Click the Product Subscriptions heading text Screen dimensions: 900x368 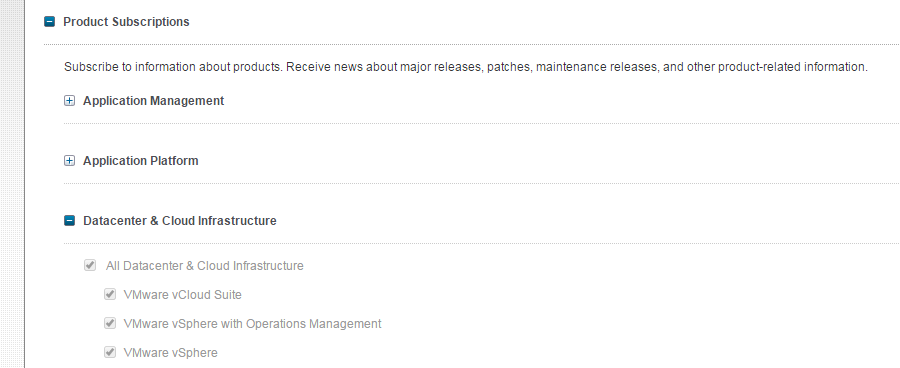point(126,22)
